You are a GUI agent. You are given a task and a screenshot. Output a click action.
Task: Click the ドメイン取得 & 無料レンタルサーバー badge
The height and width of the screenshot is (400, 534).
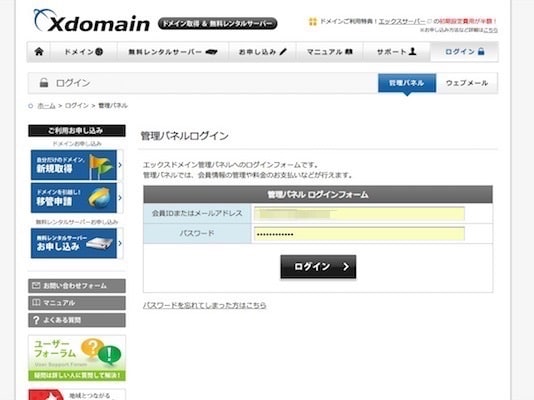tap(218, 23)
